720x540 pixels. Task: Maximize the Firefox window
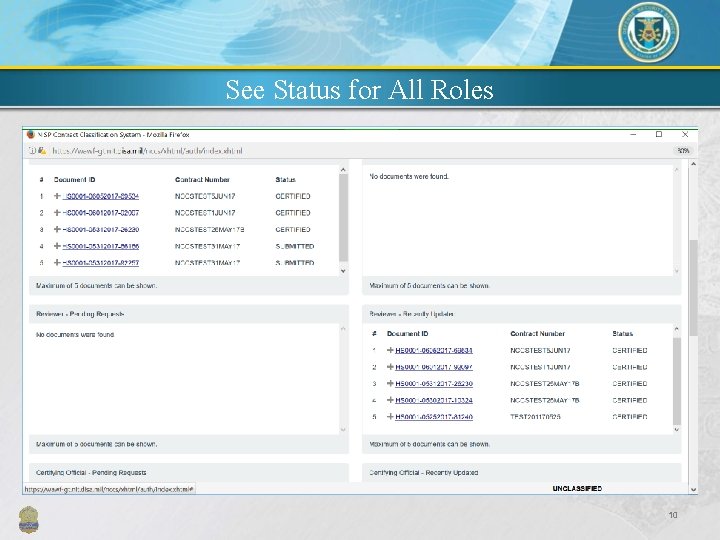[659, 135]
